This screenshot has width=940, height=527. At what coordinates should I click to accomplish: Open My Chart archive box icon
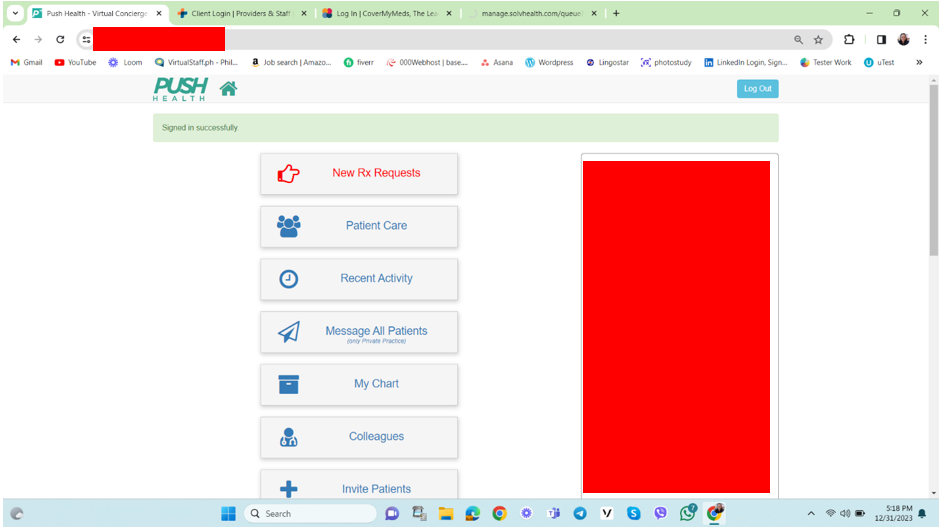(288, 384)
